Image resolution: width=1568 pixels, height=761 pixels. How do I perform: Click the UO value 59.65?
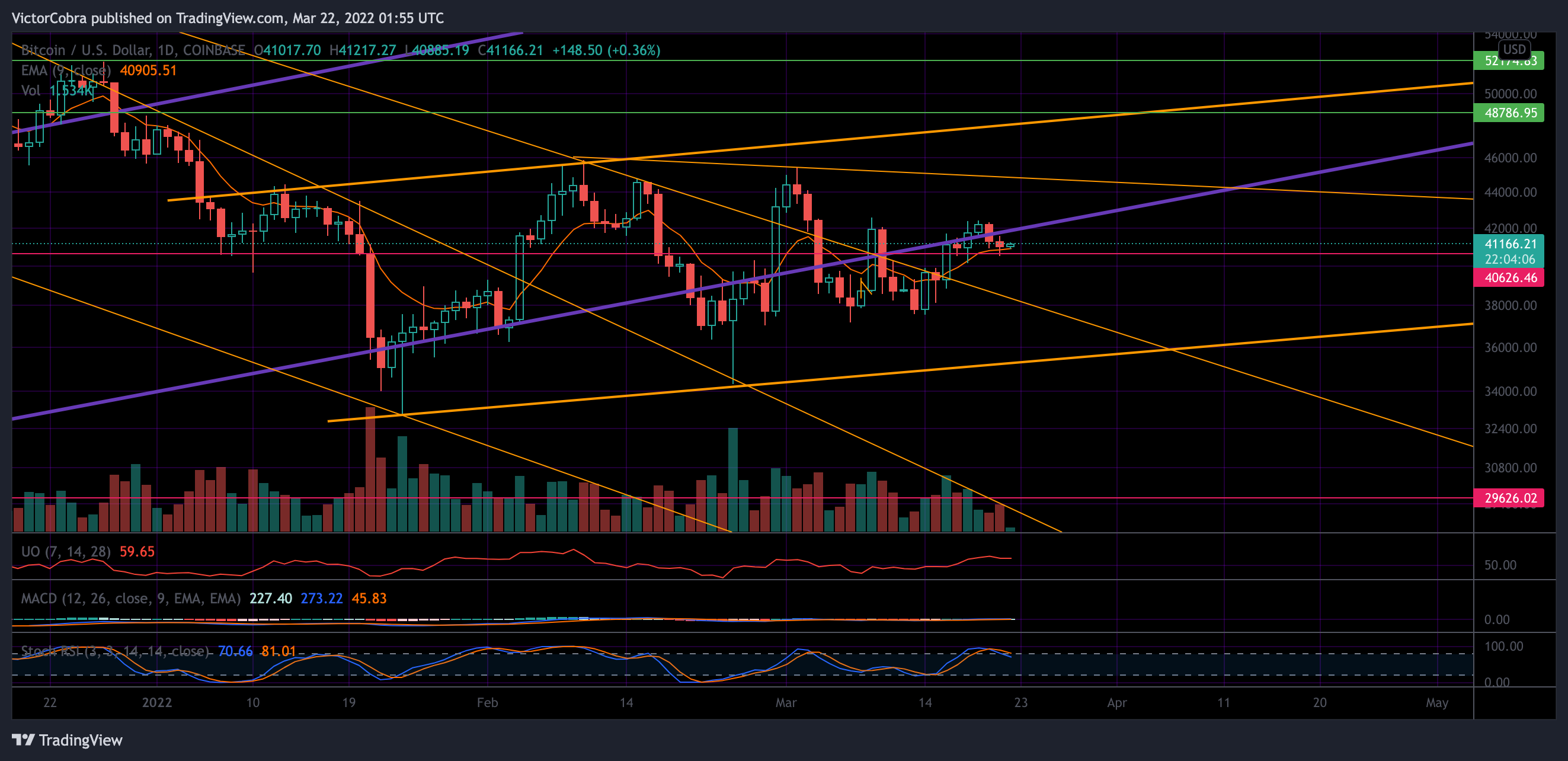point(137,552)
